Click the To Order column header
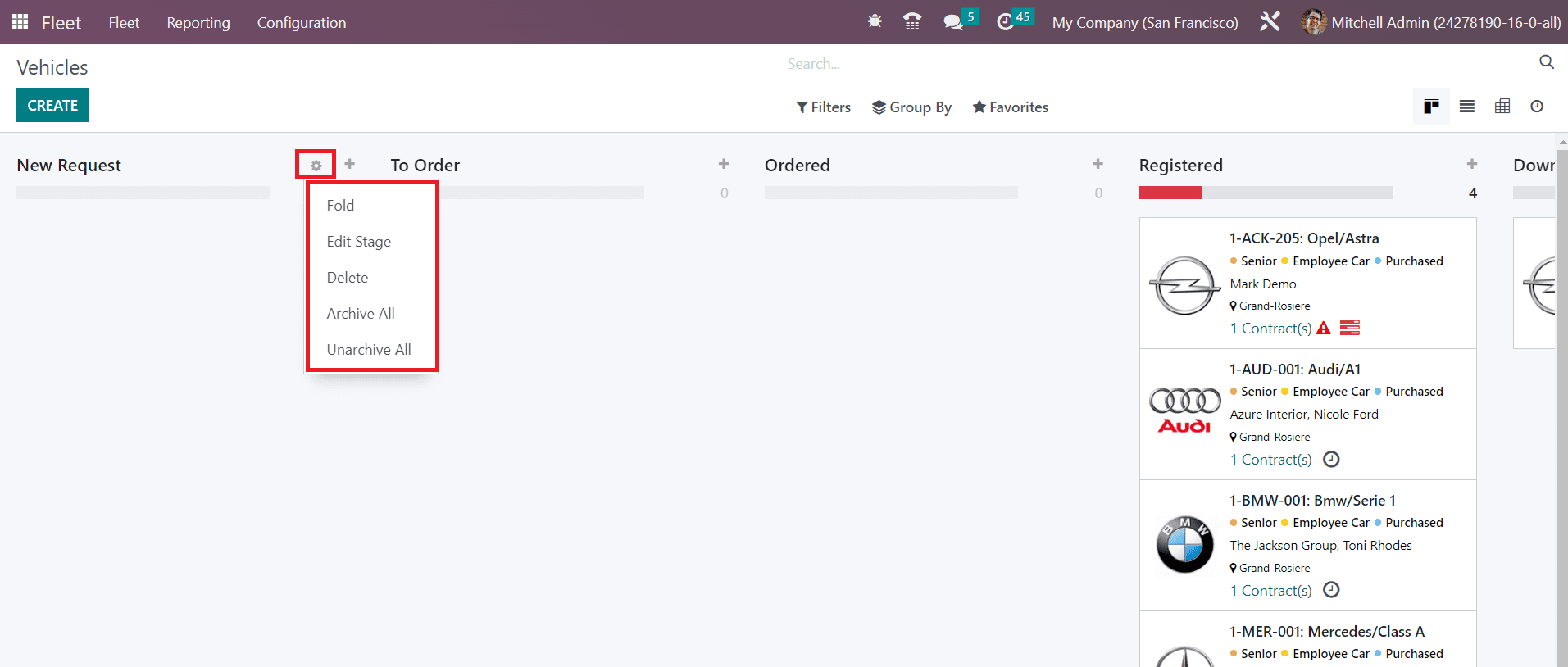The image size is (1568, 667). point(425,166)
